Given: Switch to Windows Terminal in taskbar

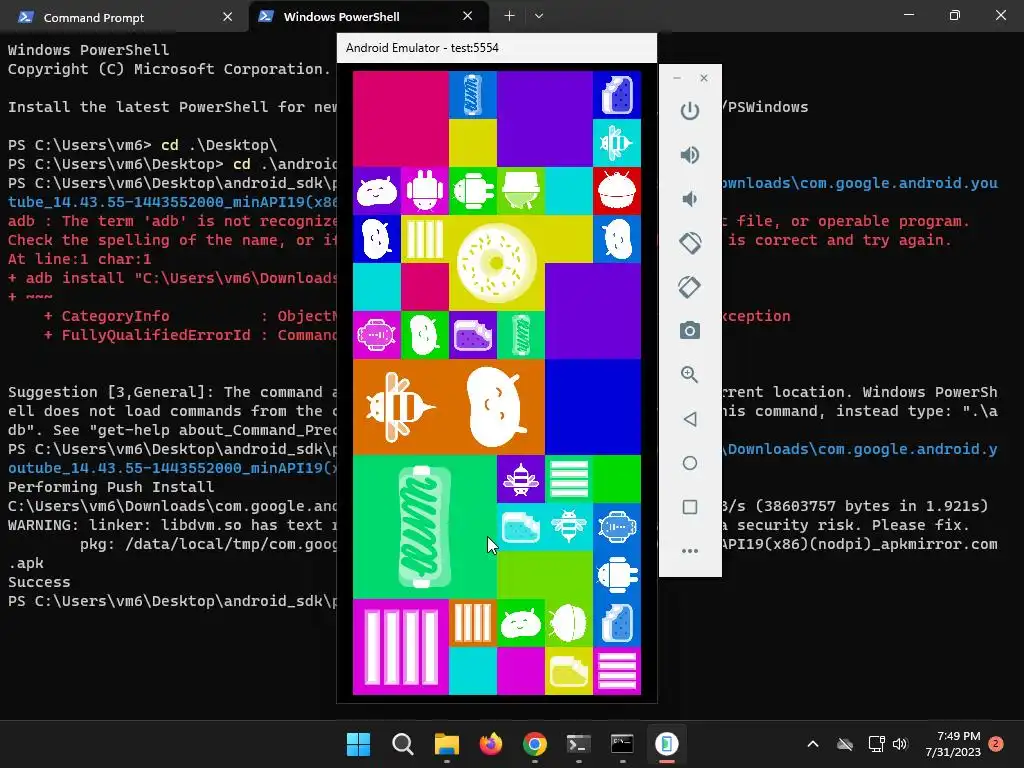Looking at the screenshot, I should pyautogui.click(x=579, y=744).
